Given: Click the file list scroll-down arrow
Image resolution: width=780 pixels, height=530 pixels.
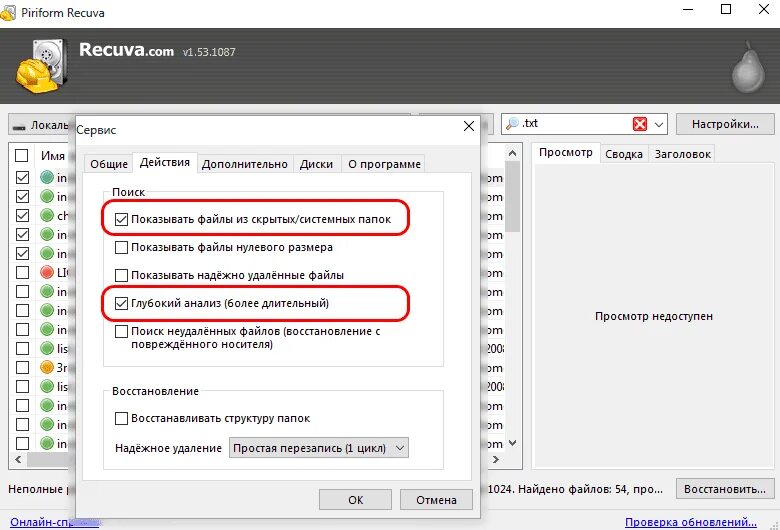Looking at the screenshot, I should point(512,443).
